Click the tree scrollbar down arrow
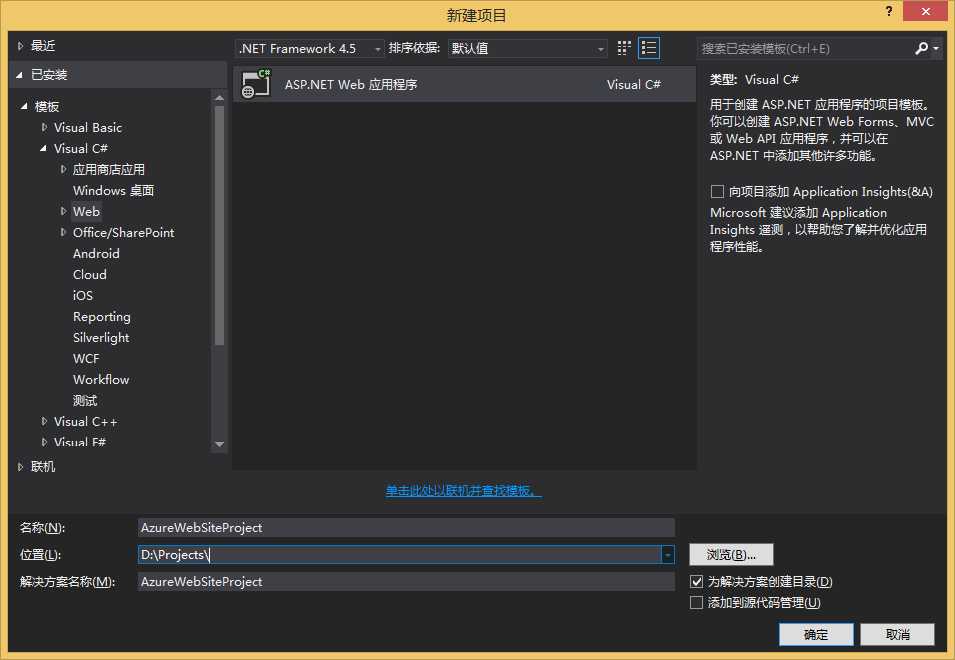 click(x=219, y=444)
